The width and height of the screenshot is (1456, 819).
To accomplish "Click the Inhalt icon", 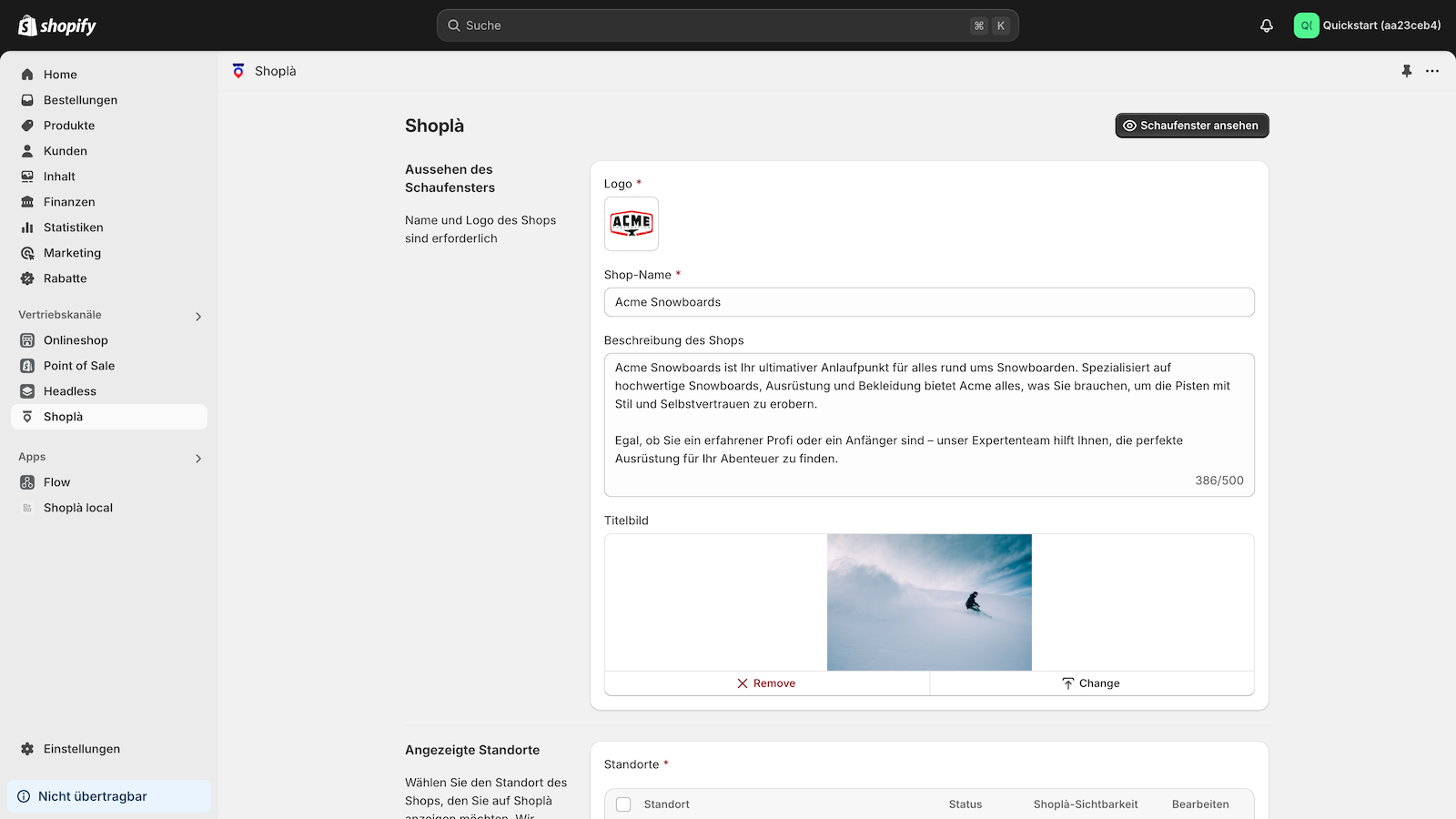I will click(x=27, y=177).
